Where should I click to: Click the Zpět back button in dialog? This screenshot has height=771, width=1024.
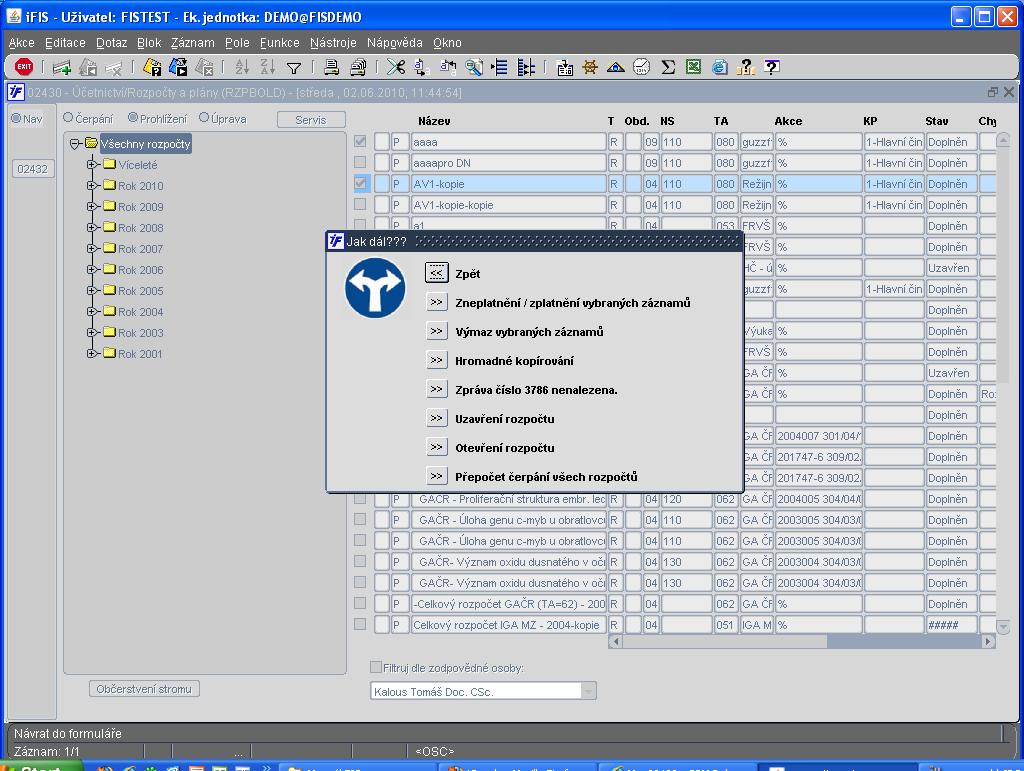click(x=436, y=273)
